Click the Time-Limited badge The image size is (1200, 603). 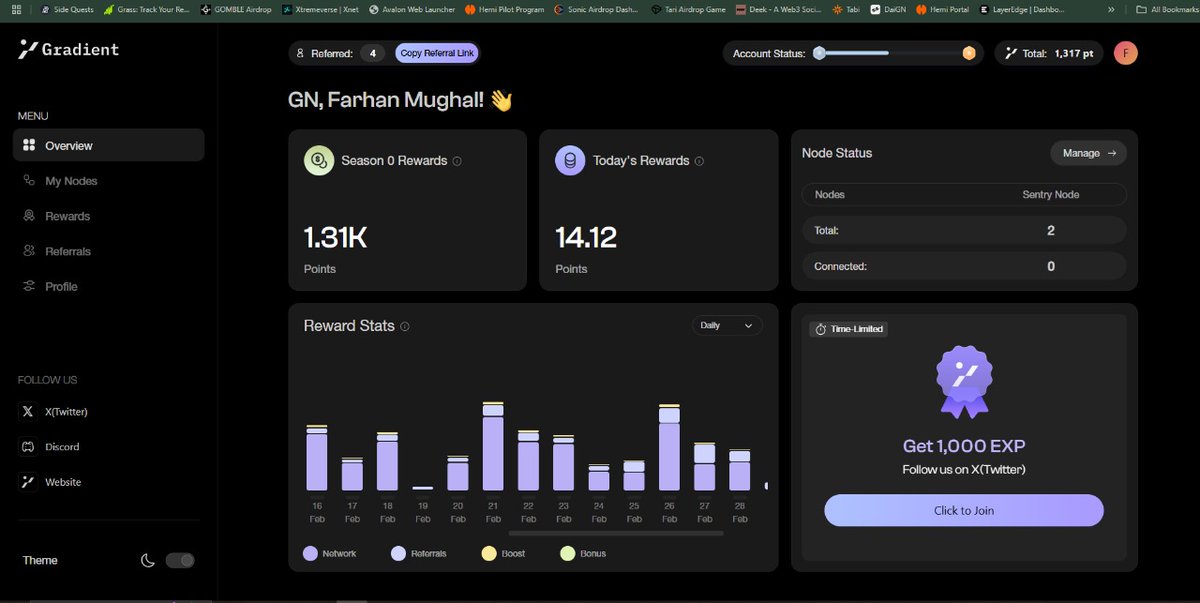[x=849, y=329]
